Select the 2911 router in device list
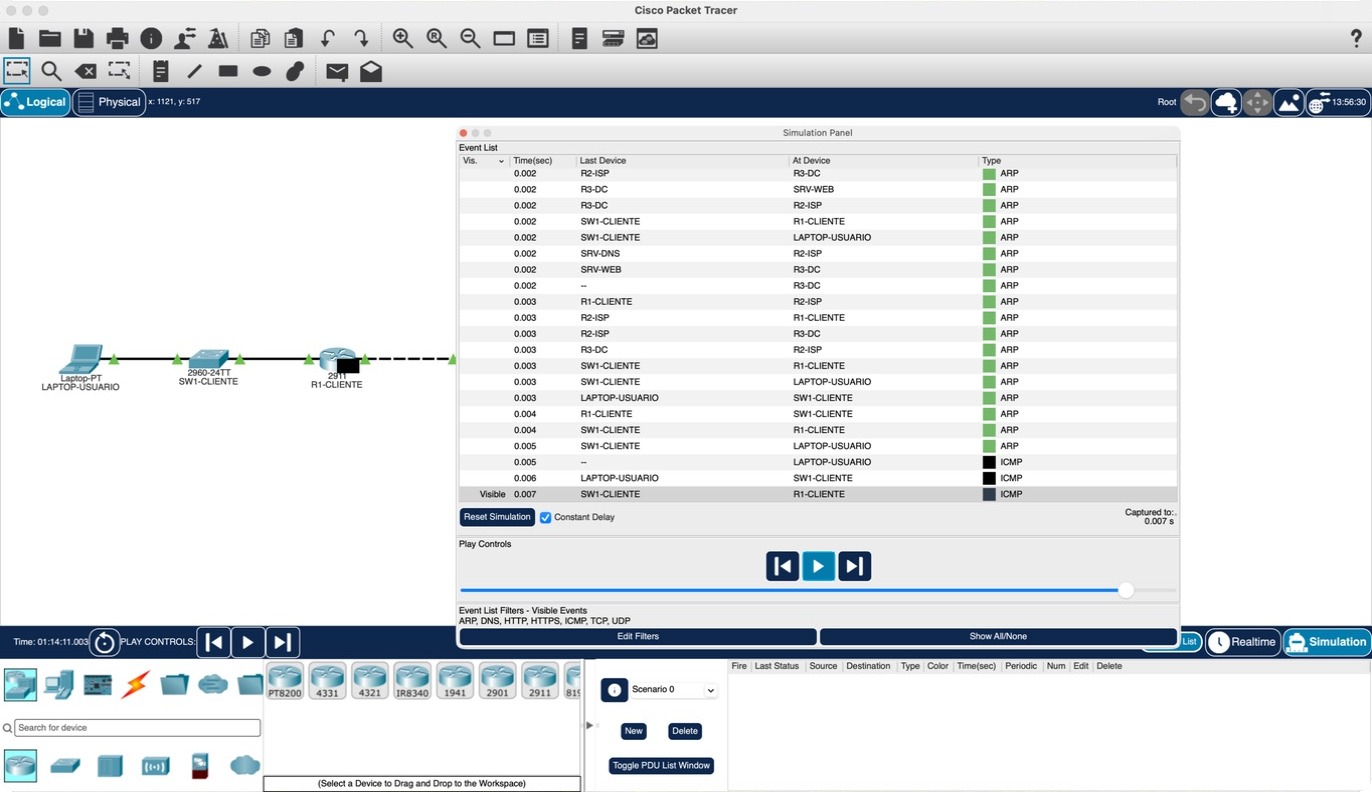The height and width of the screenshot is (792, 1372). tap(540, 679)
